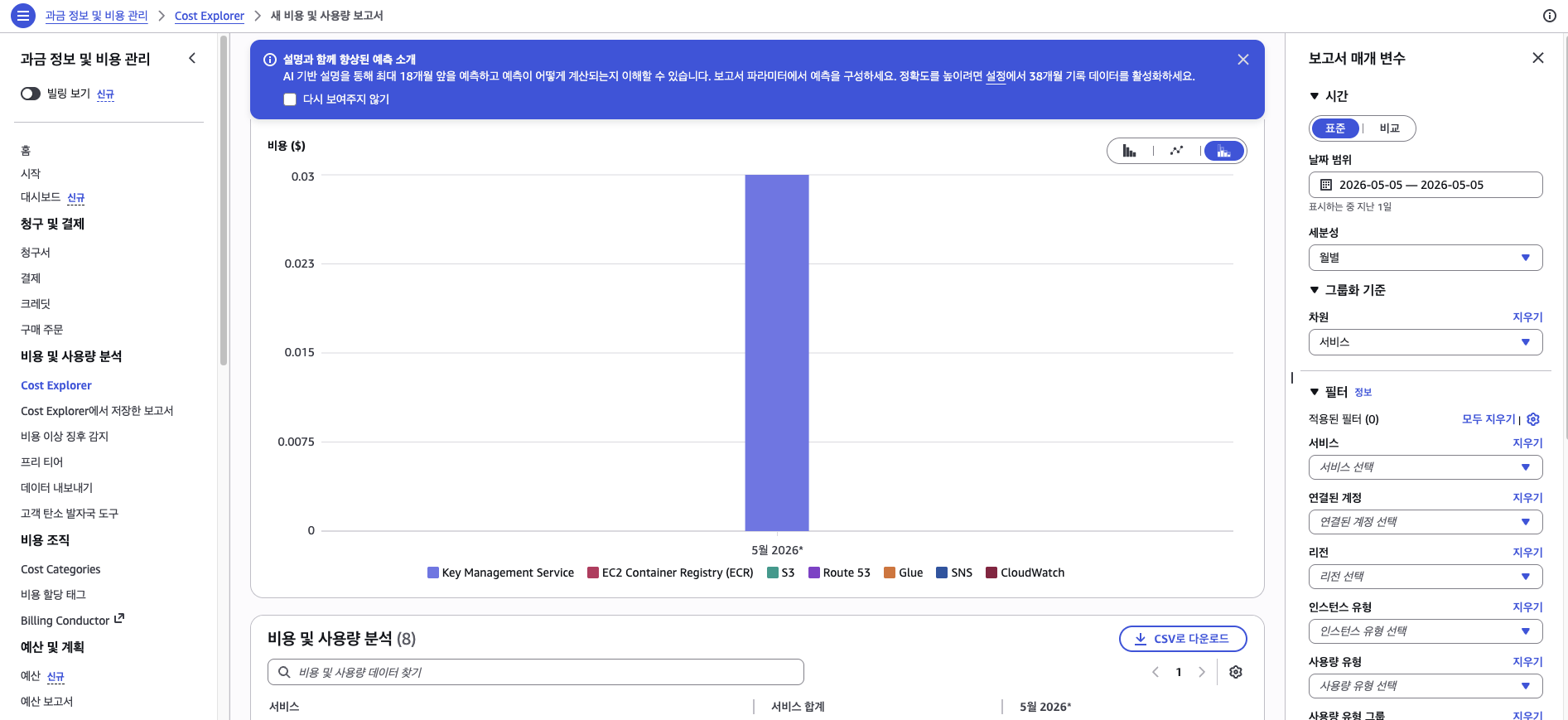Open settings link in banner text
The height and width of the screenshot is (720, 1568).
(x=996, y=76)
